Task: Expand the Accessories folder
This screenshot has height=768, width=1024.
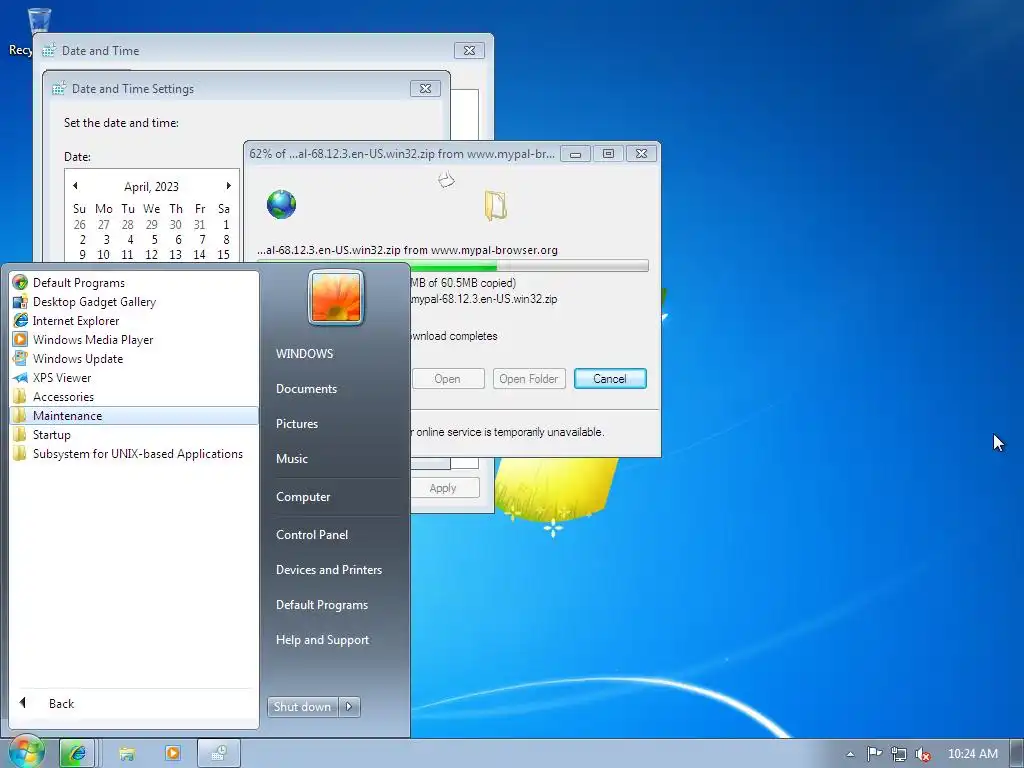Action: click(x=63, y=396)
